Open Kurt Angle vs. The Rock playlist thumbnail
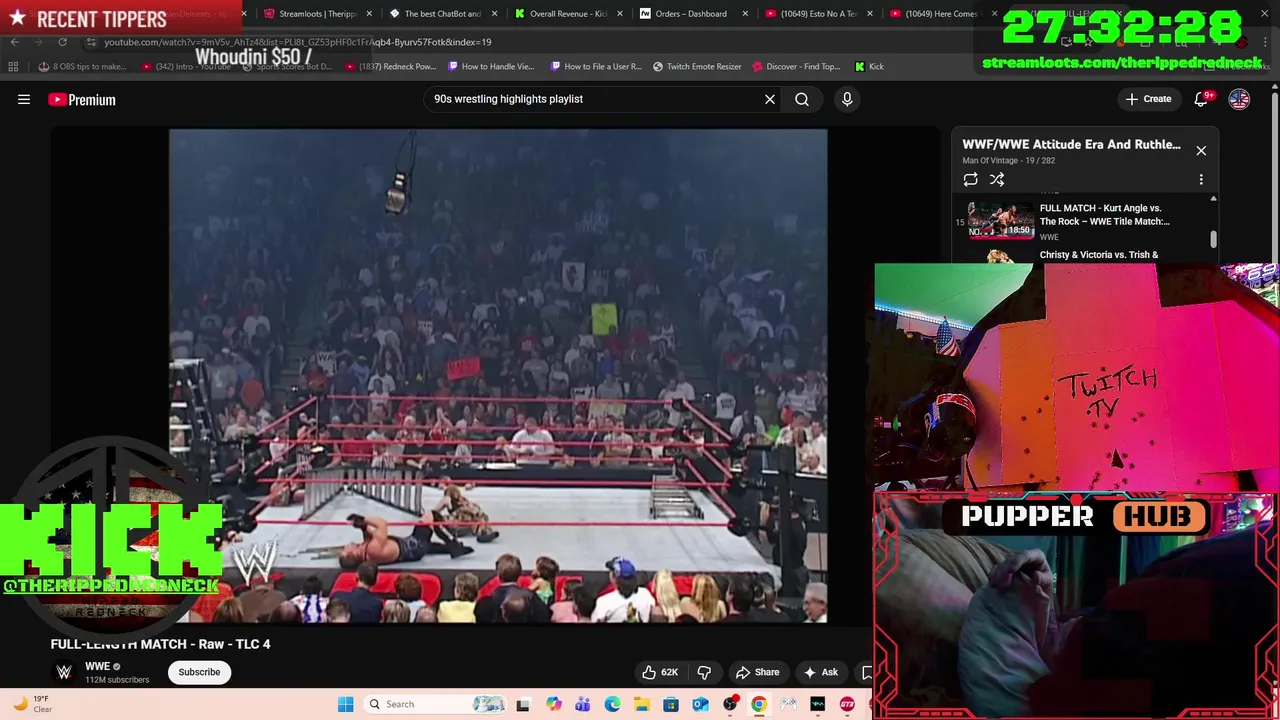 pyautogui.click(x=1001, y=221)
